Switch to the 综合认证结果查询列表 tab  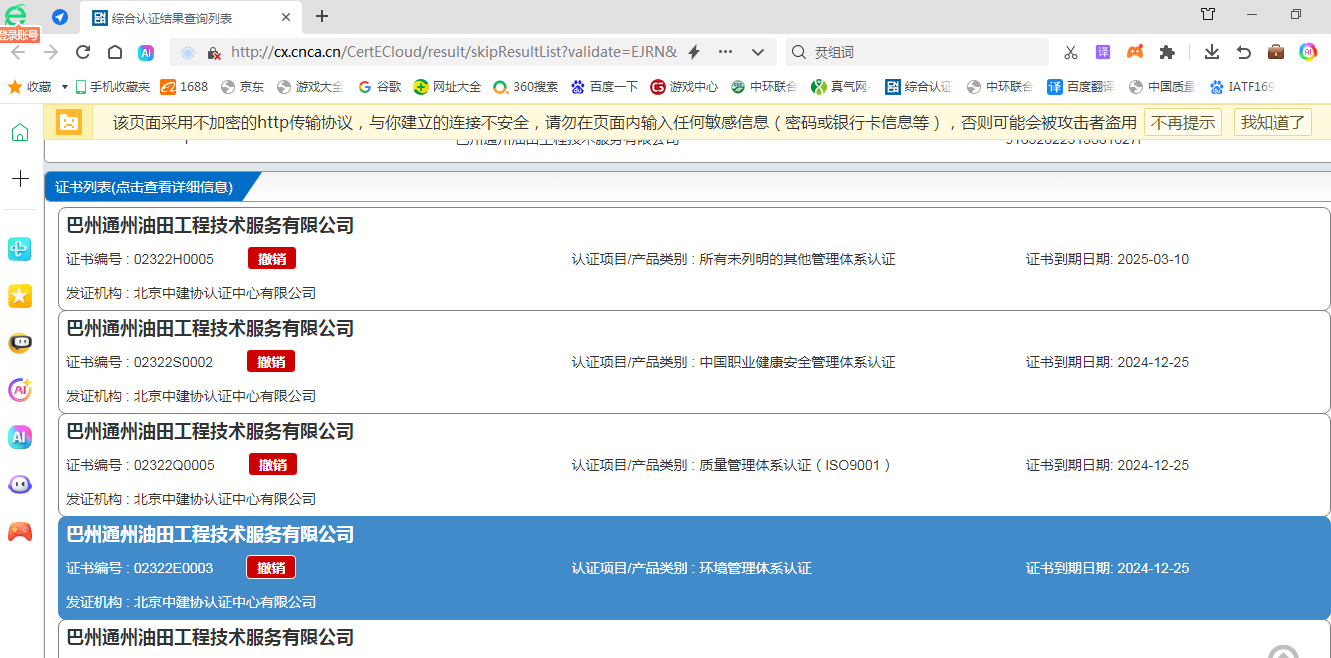click(x=190, y=17)
